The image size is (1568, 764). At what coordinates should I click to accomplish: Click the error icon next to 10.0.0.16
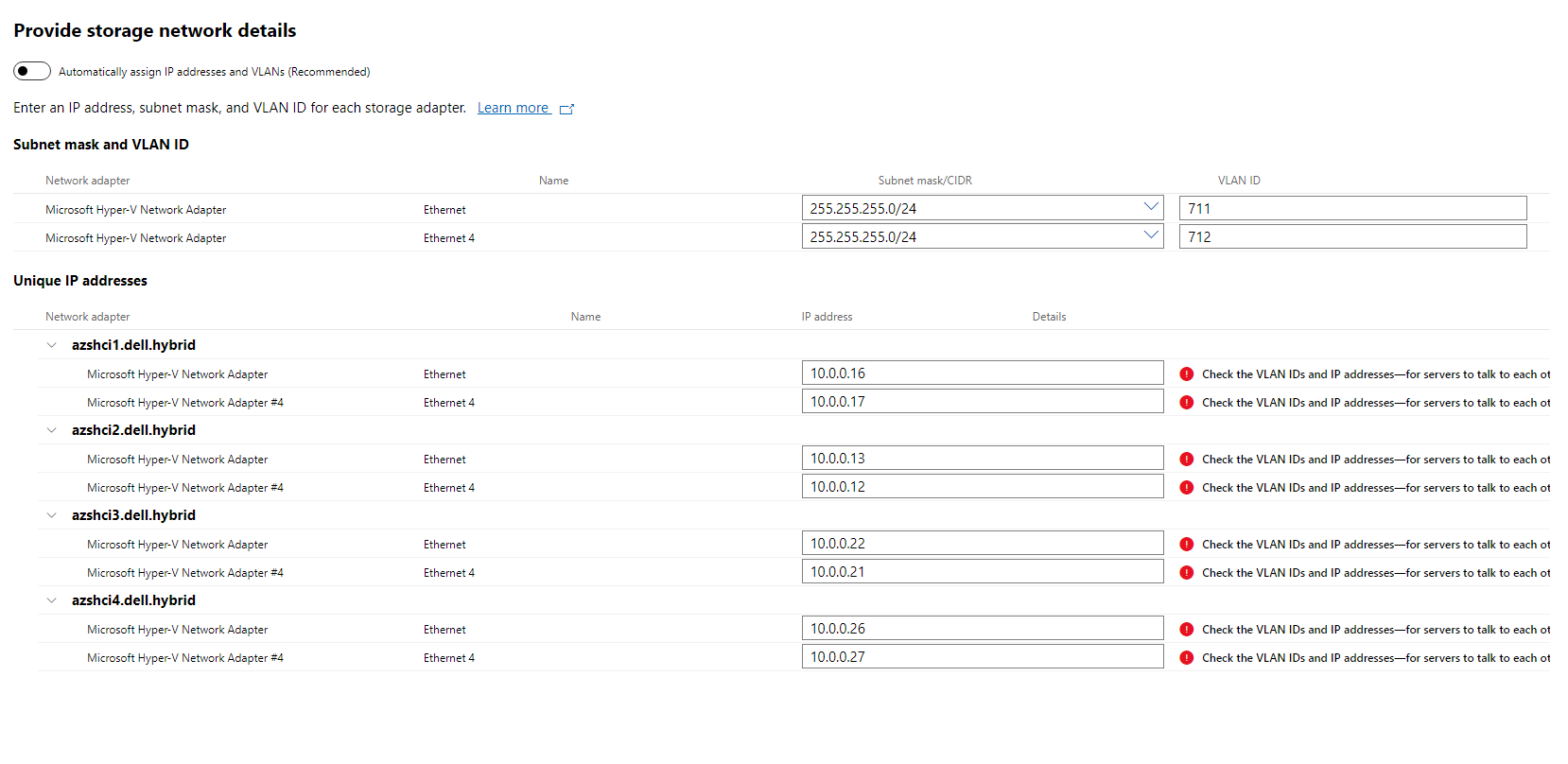1186,374
